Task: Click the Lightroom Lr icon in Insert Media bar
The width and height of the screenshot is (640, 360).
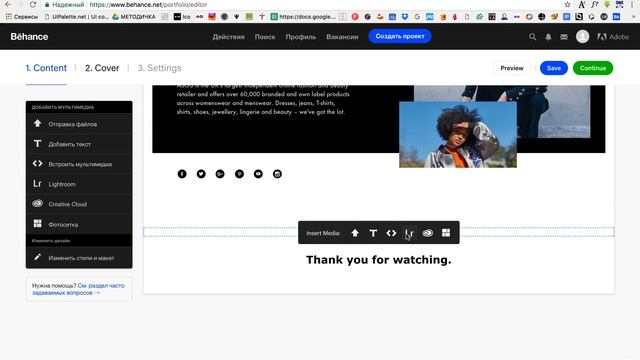Action: click(x=409, y=233)
